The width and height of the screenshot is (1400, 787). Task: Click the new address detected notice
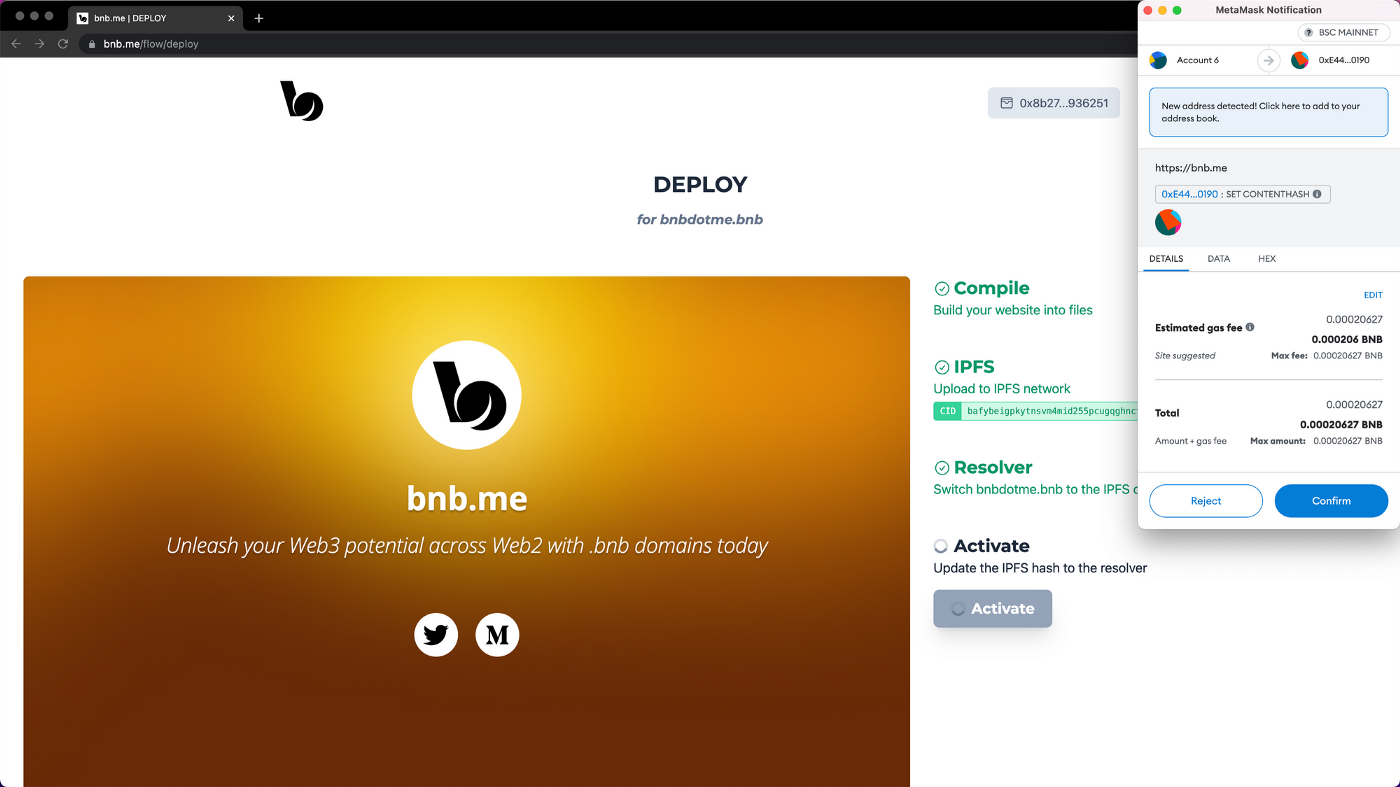click(x=1268, y=112)
